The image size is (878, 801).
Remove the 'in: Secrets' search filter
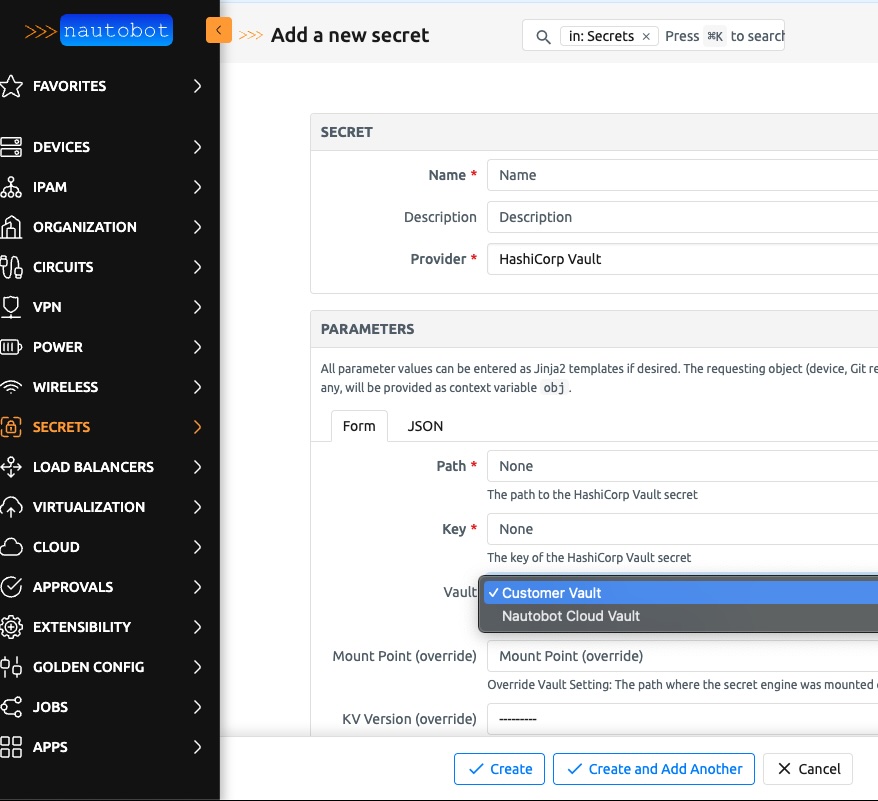pyautogui.click(x=646, y=36)
